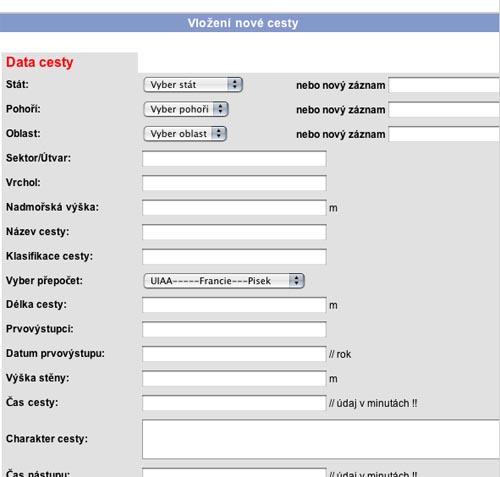Click the Nadmořská výška input field
Image resolution: width=500 pixels, height=477 pixels.
(234, 207)
